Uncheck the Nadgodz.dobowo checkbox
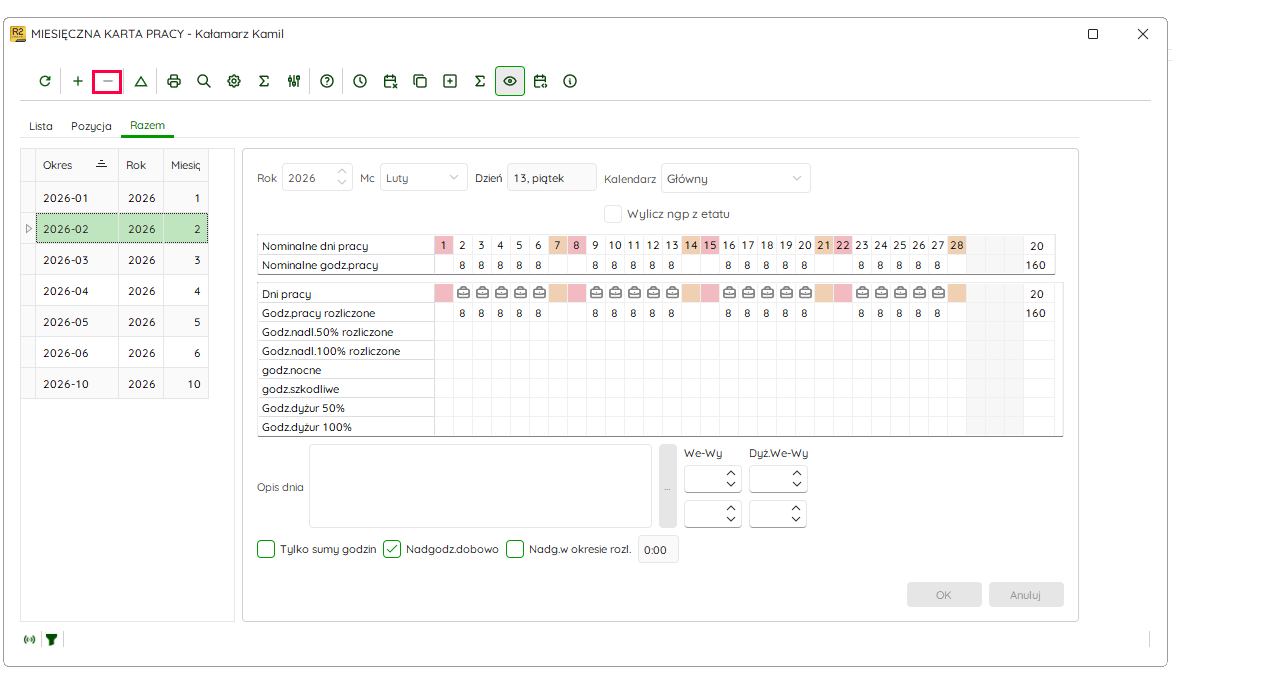 coord(392,549)
